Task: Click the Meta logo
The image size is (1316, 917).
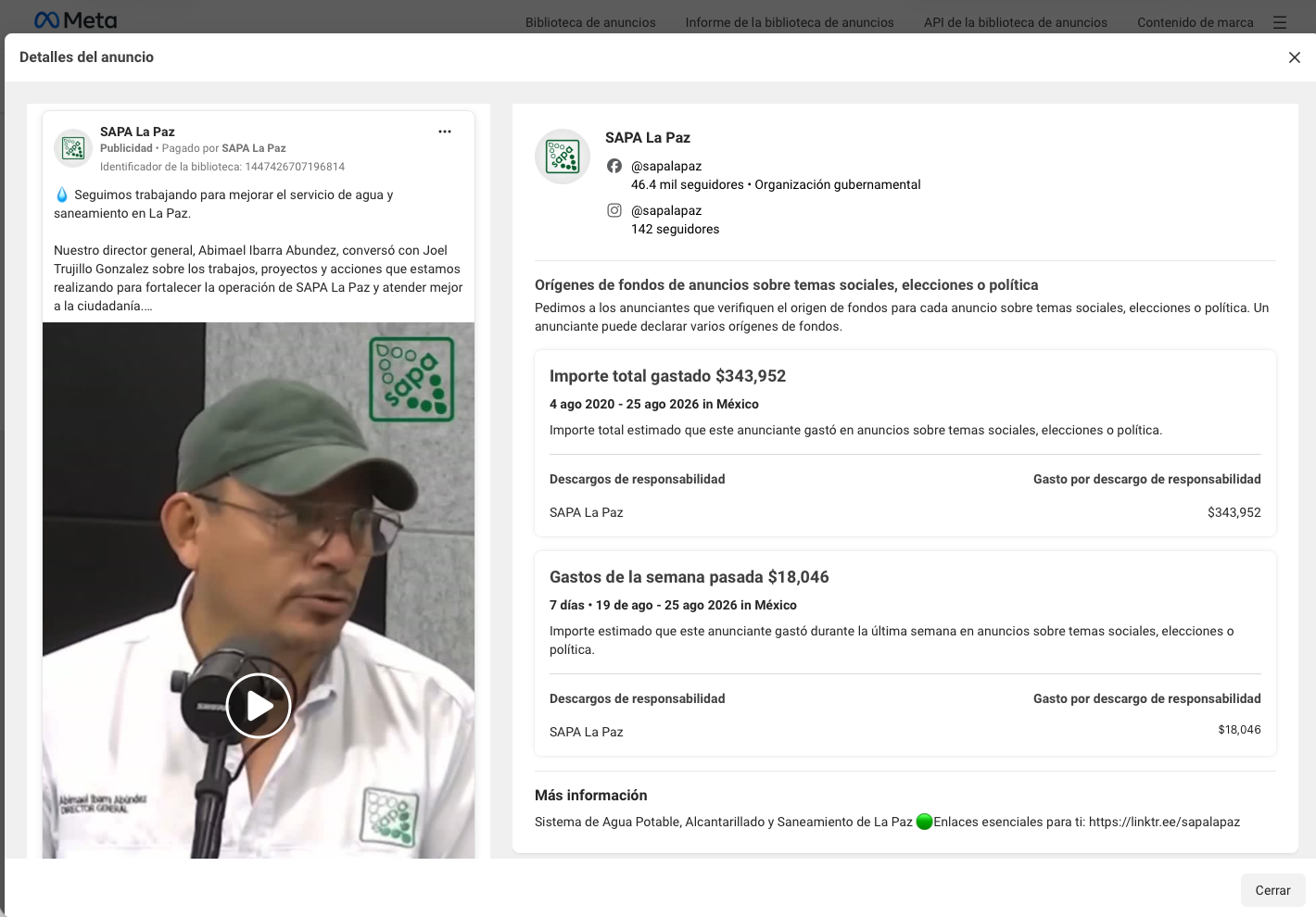Action: (75, 20)
